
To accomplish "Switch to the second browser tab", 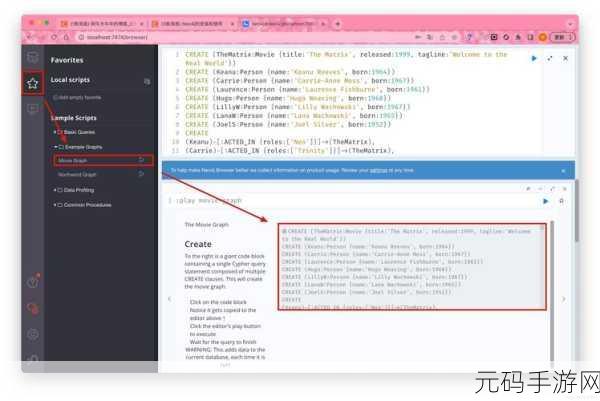I will 192,24.
